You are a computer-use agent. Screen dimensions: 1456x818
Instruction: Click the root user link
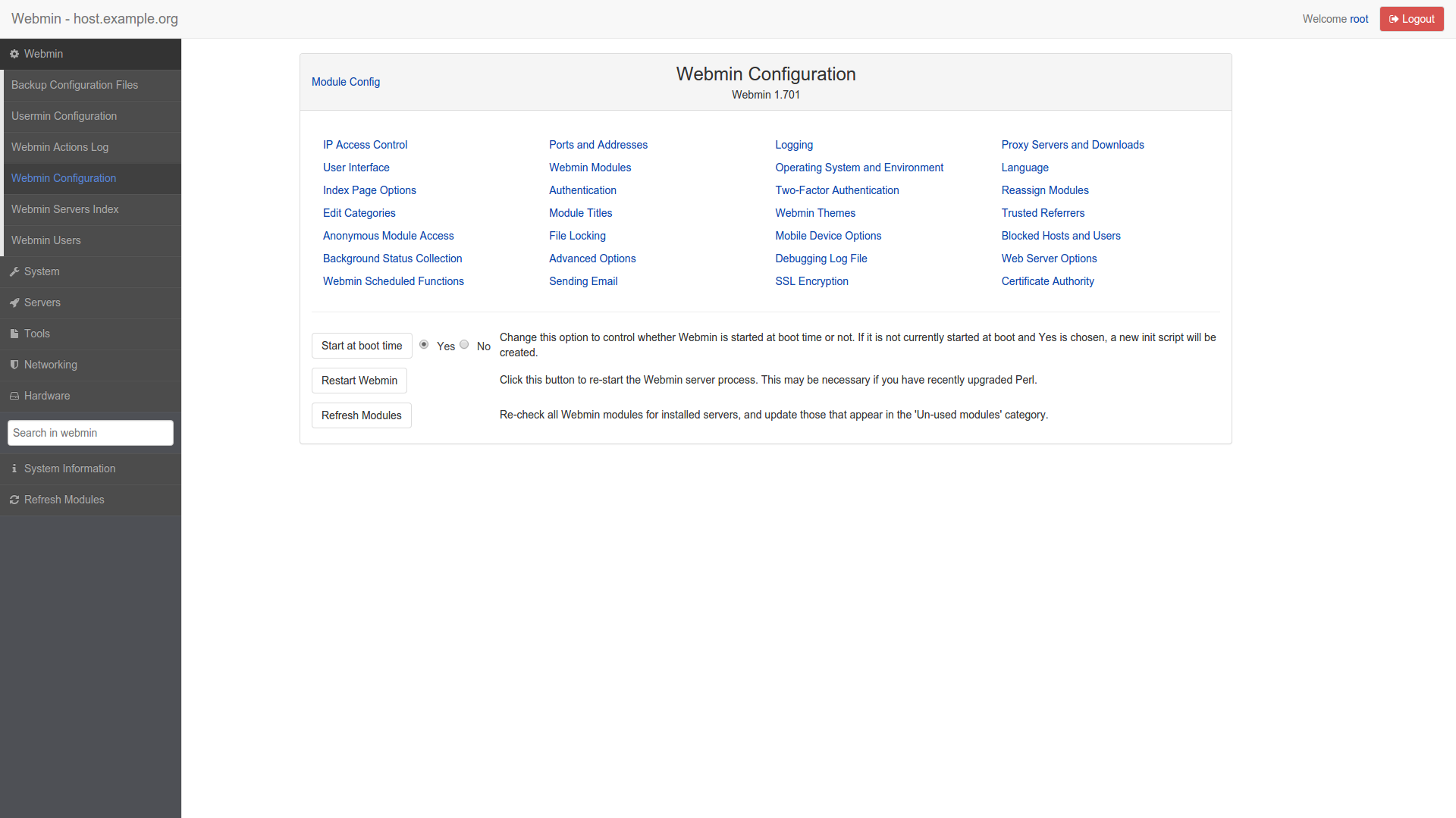pyautogui.click(x=1359, y=19)
